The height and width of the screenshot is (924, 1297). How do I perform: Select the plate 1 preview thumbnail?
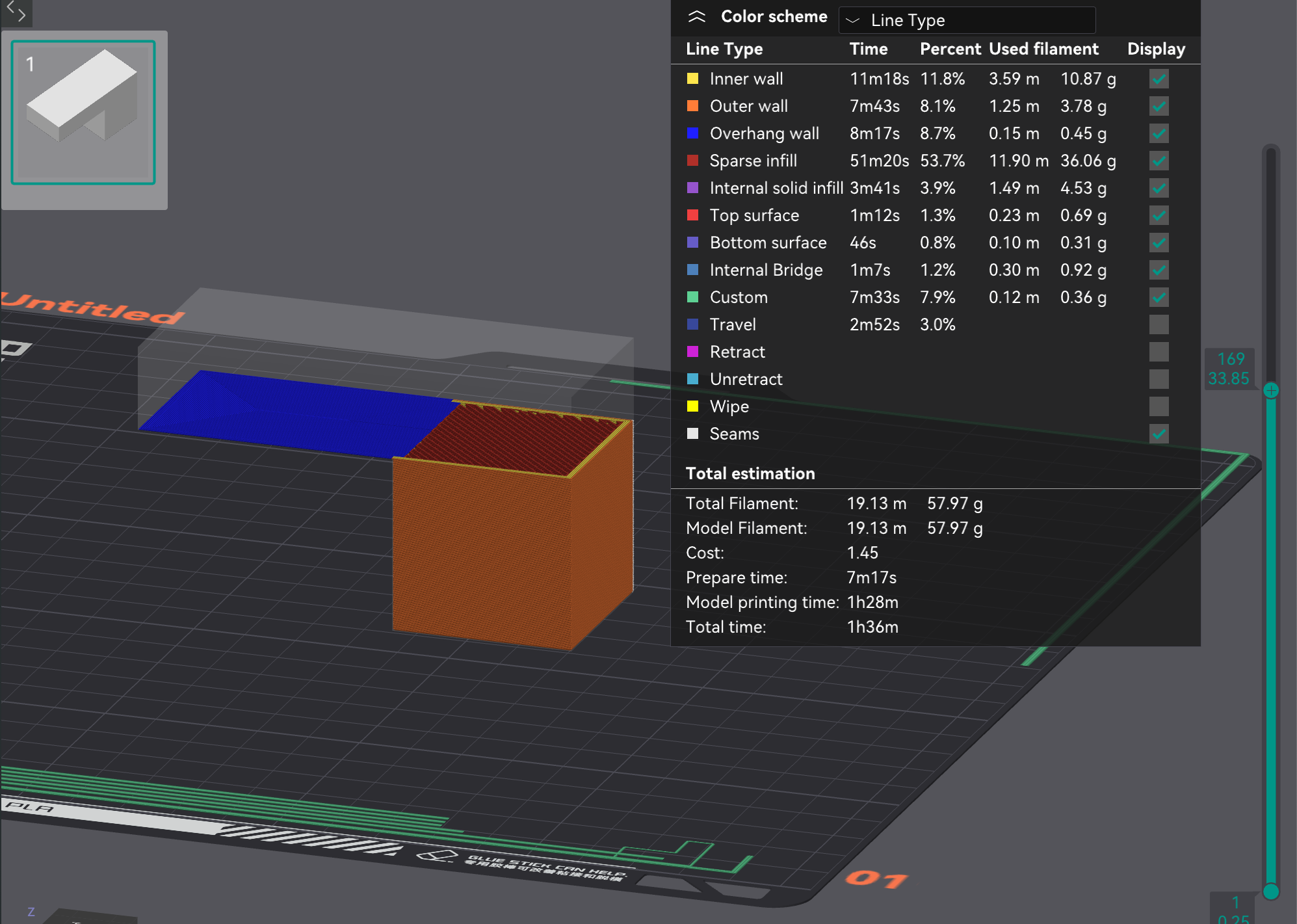(x=84, y=112)
